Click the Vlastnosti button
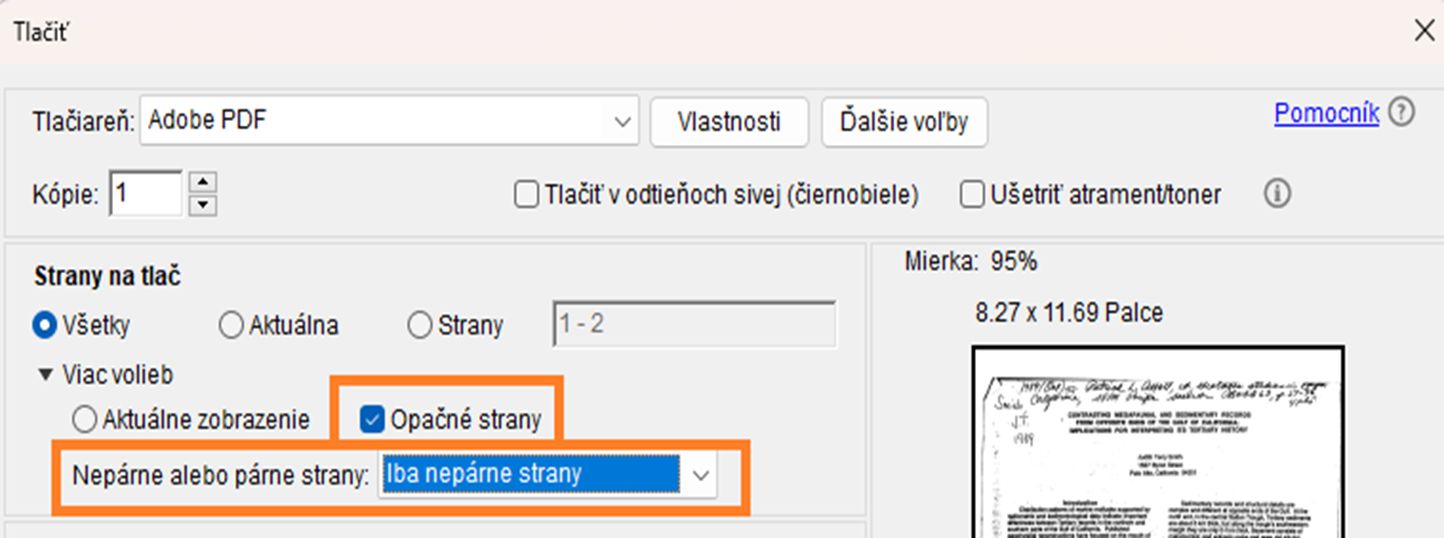 pos(728,122)
